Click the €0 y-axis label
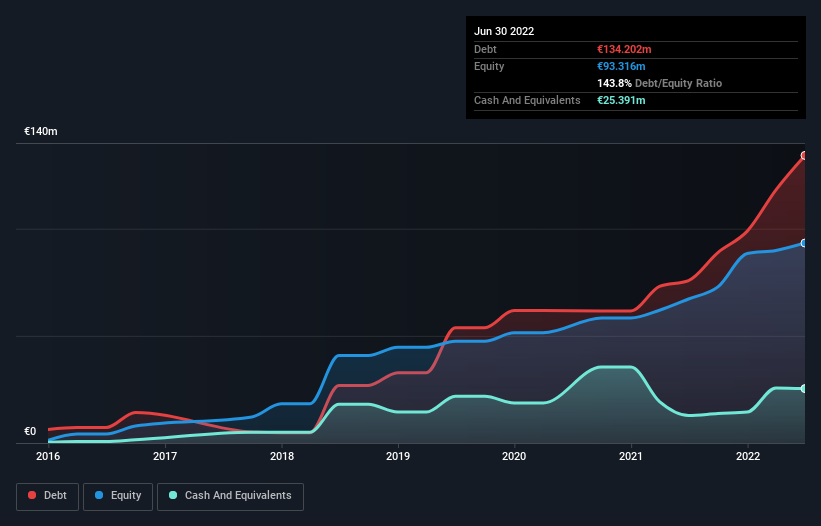Viewport: 821px width, 526px height. [30, 431]
